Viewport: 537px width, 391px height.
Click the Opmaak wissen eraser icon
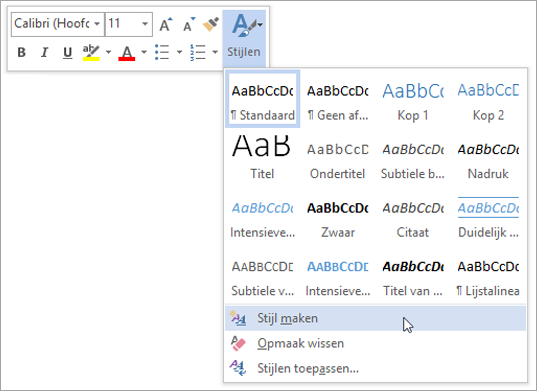pos(238,343)
